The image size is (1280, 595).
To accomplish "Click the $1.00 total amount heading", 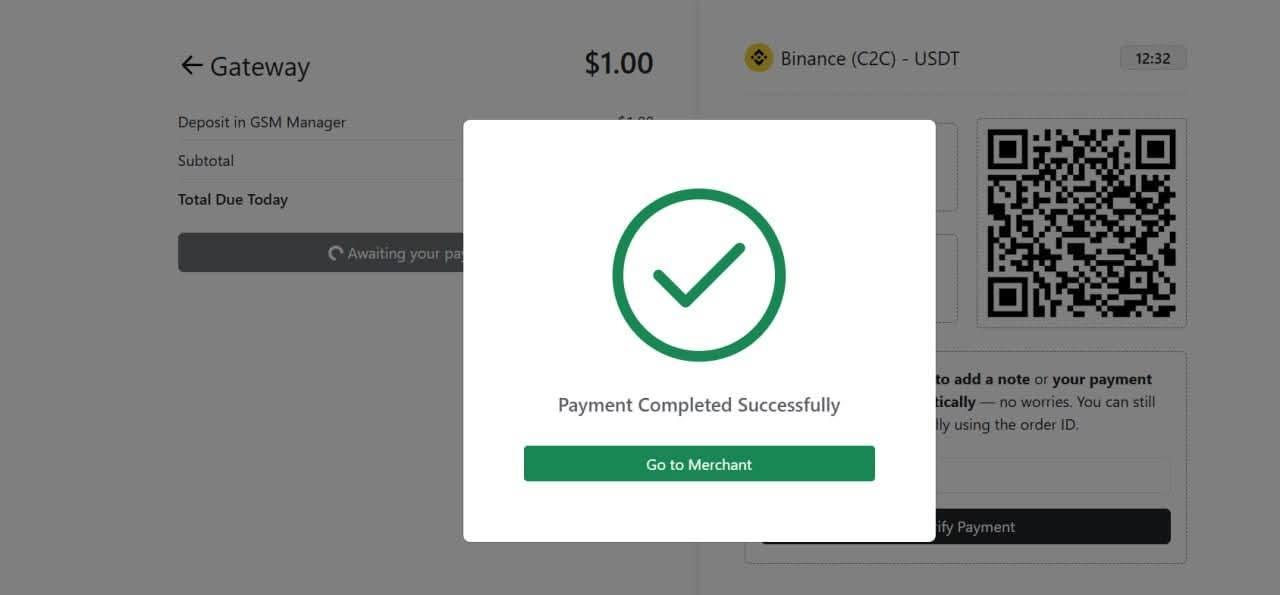I will click(x=618, y=63).
